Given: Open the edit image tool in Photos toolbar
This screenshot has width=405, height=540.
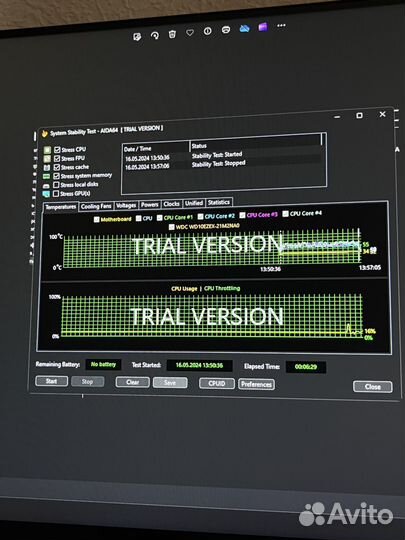Looking at the screenshot, I should pos(137,37).
